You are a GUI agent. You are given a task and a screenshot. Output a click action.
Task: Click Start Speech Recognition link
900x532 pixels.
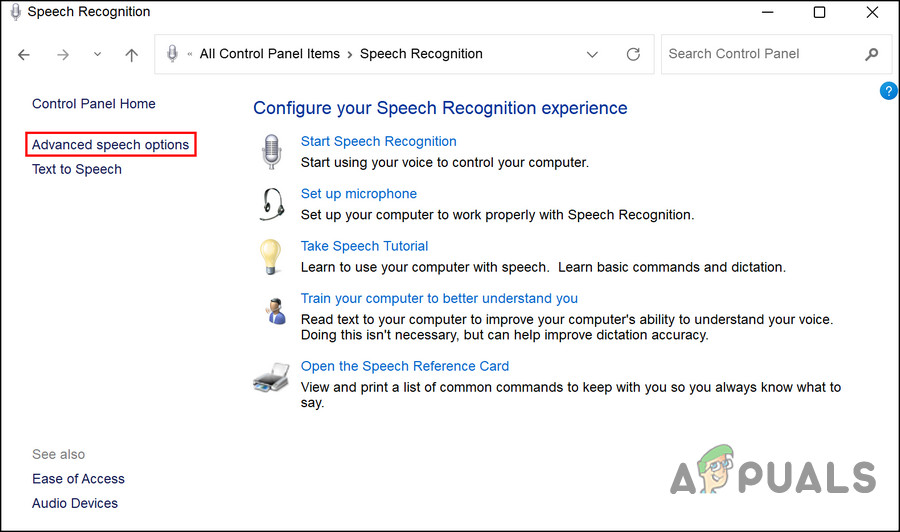point(378,141)
